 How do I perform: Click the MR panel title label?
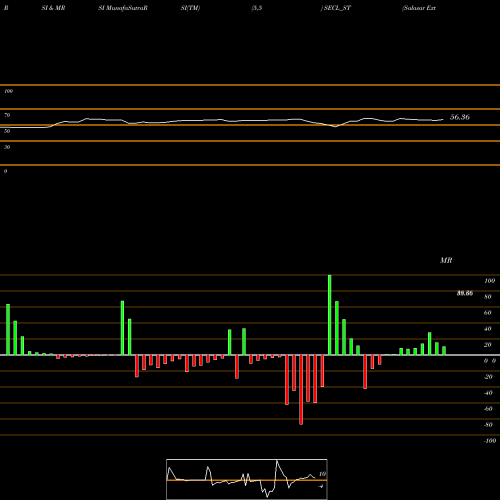click(x=446, y=260)
